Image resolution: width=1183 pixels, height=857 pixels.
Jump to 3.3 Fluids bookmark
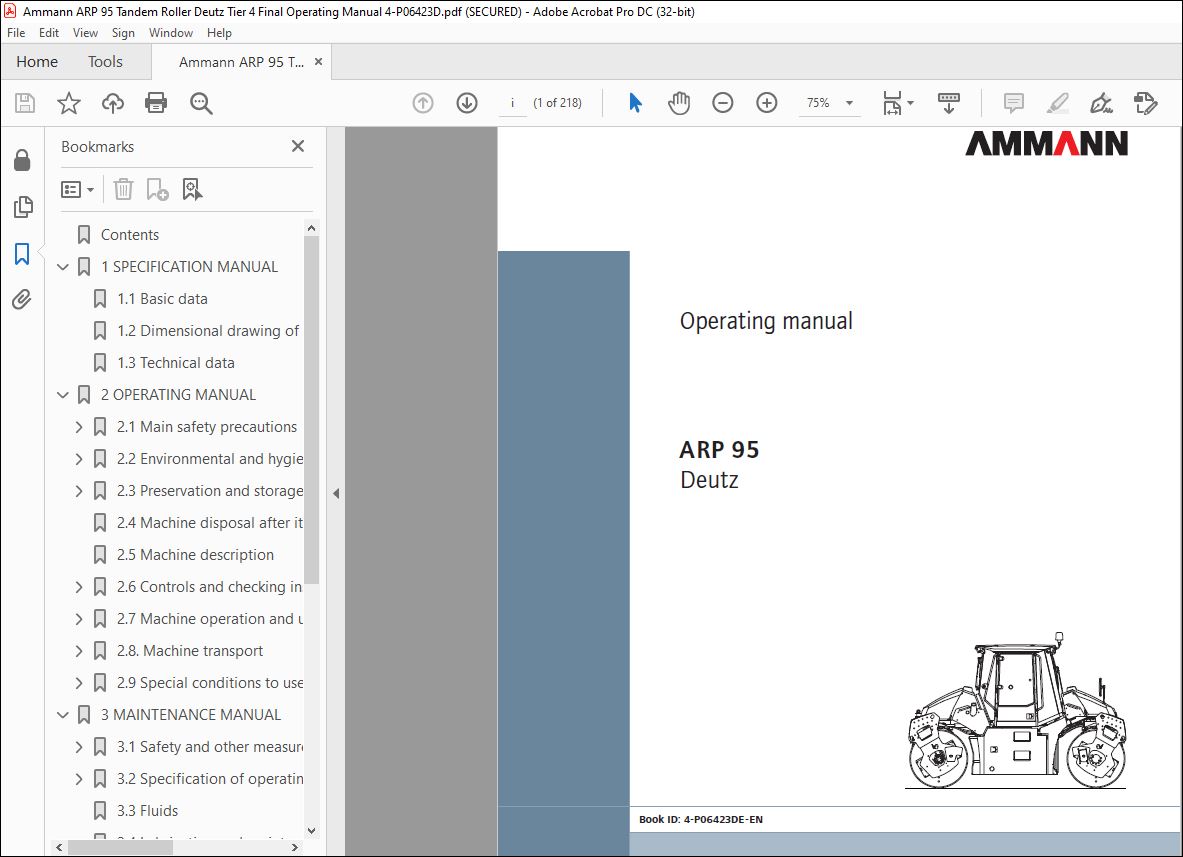[147, 811]
